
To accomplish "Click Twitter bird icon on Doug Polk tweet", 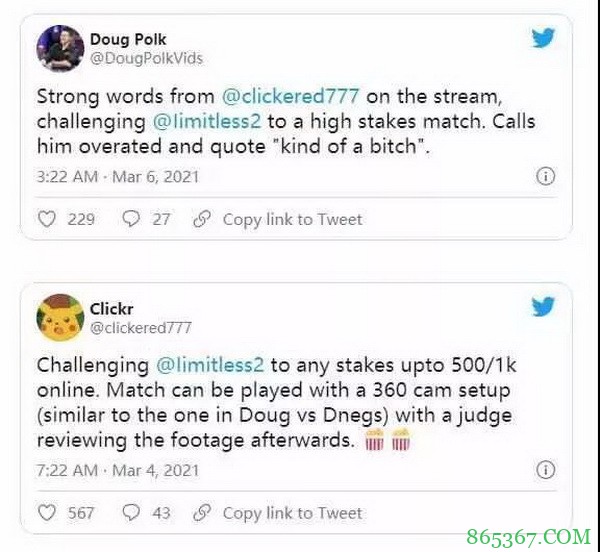I will [543, 38].
